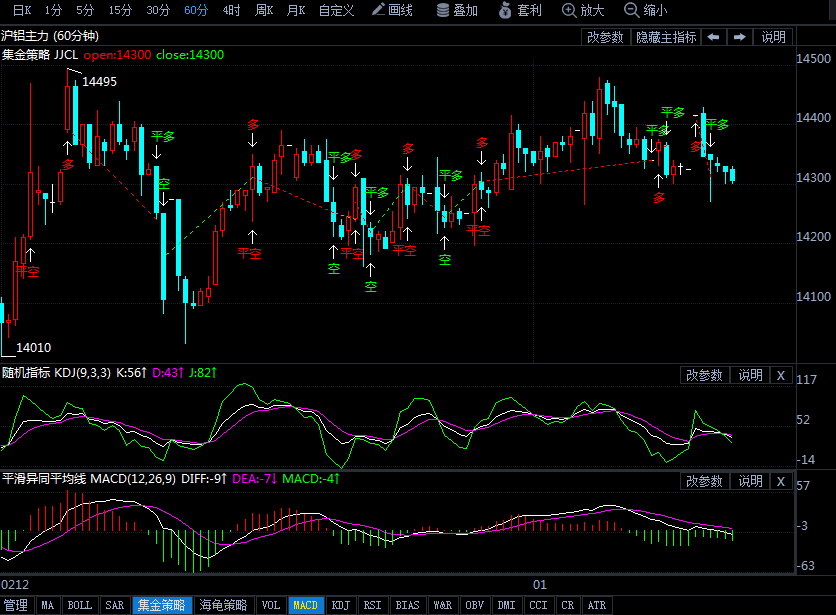Switch to the BOLL indicator tab
Screen dimensions: 836x615
pos(79,605)
